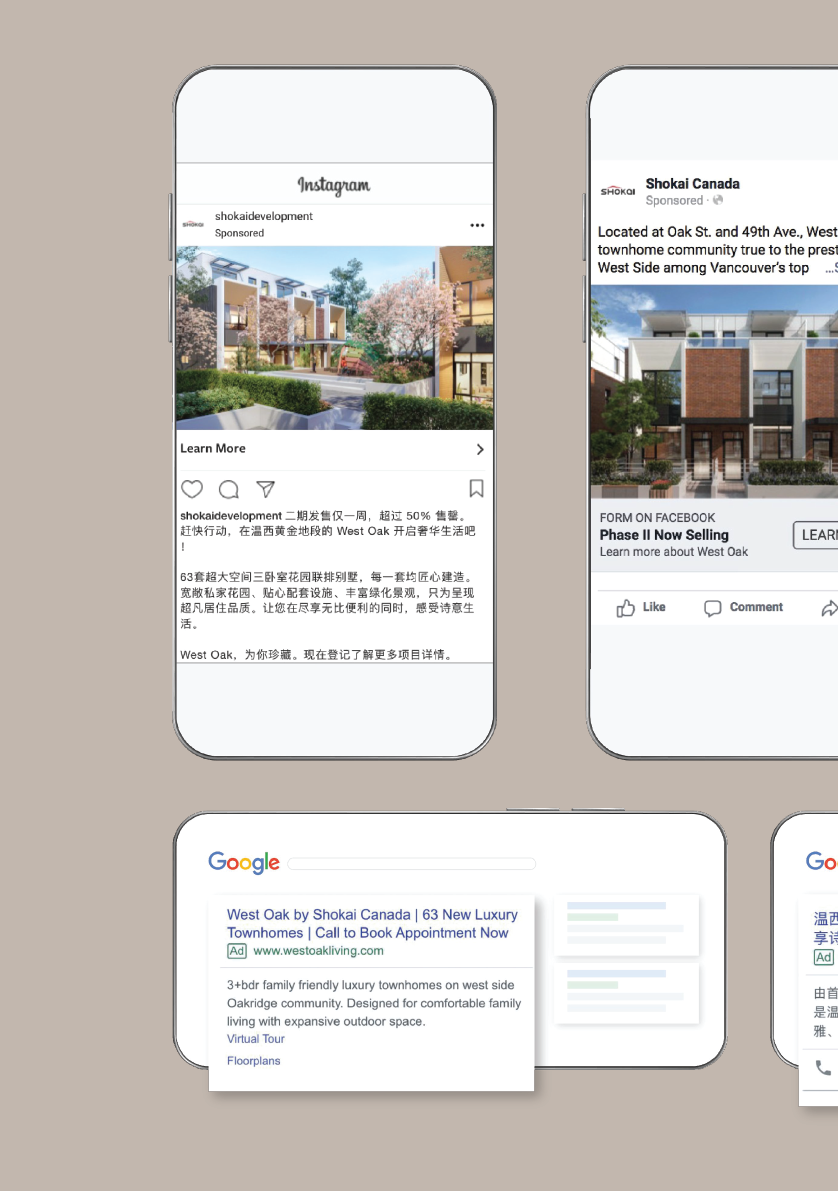This screenshot has height=1191, width=838.
Task: Click 'Learn more about West Oak' text
Action: click(x=674, y=552)
